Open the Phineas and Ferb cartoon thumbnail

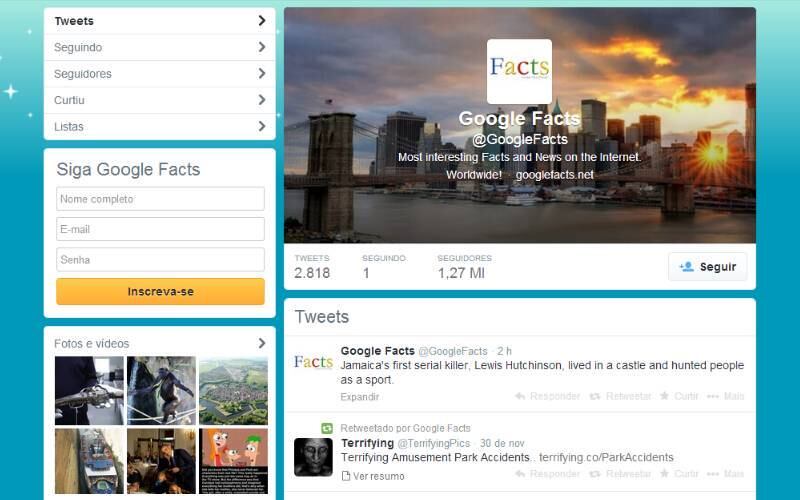tap(234, 461)
